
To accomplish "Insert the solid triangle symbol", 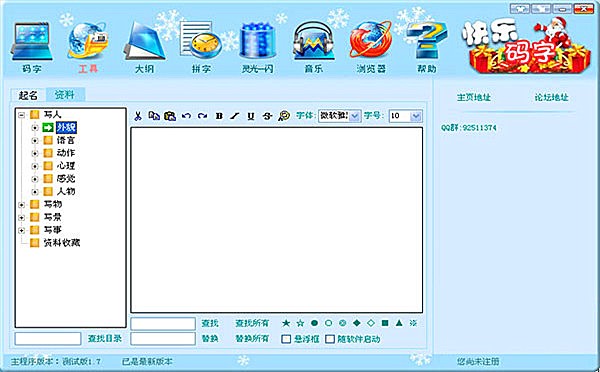I will 399,323.
